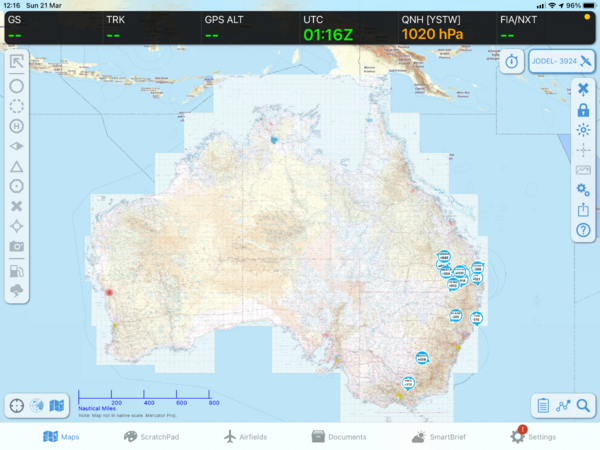Show fuel pump locations on map
Screen dimensions: 600x450
click(17, 270)
